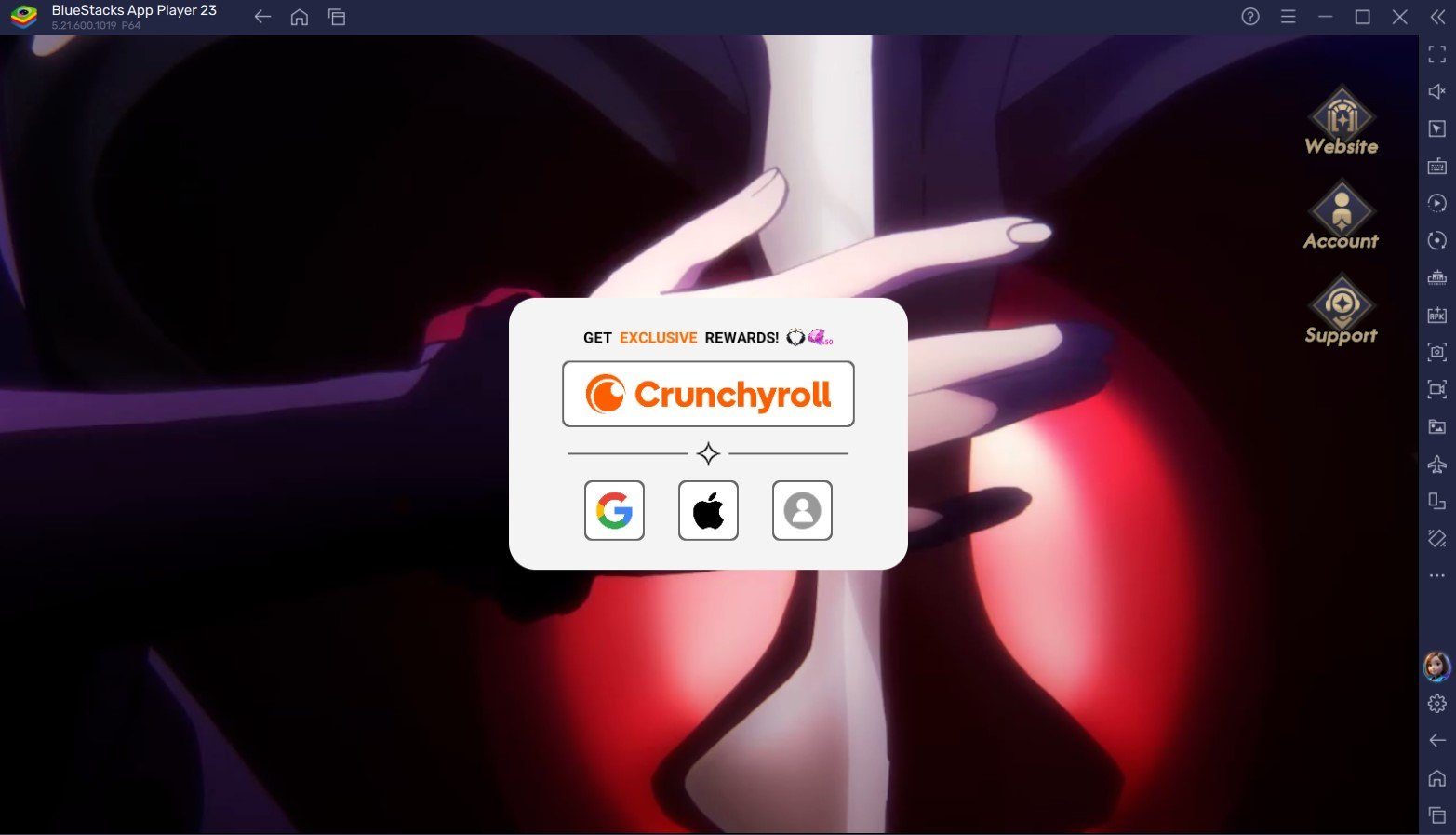Open the in-game Support option
The image size is (1456, 835).
pyautogui.click(x=1341, y=310)
